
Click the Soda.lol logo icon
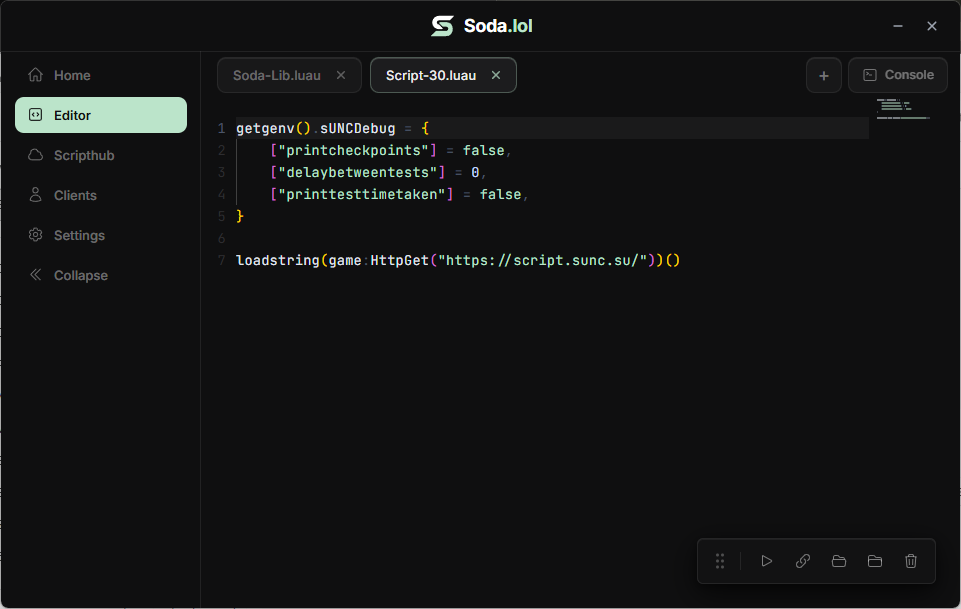(443, 26)
